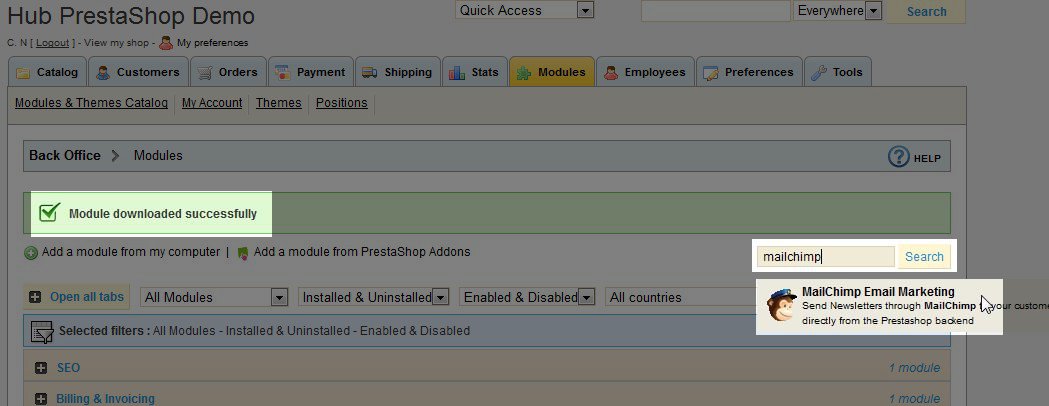Open the Preferences tab
The width and height of the screenshot is (1049, 406).
(749, 72)
